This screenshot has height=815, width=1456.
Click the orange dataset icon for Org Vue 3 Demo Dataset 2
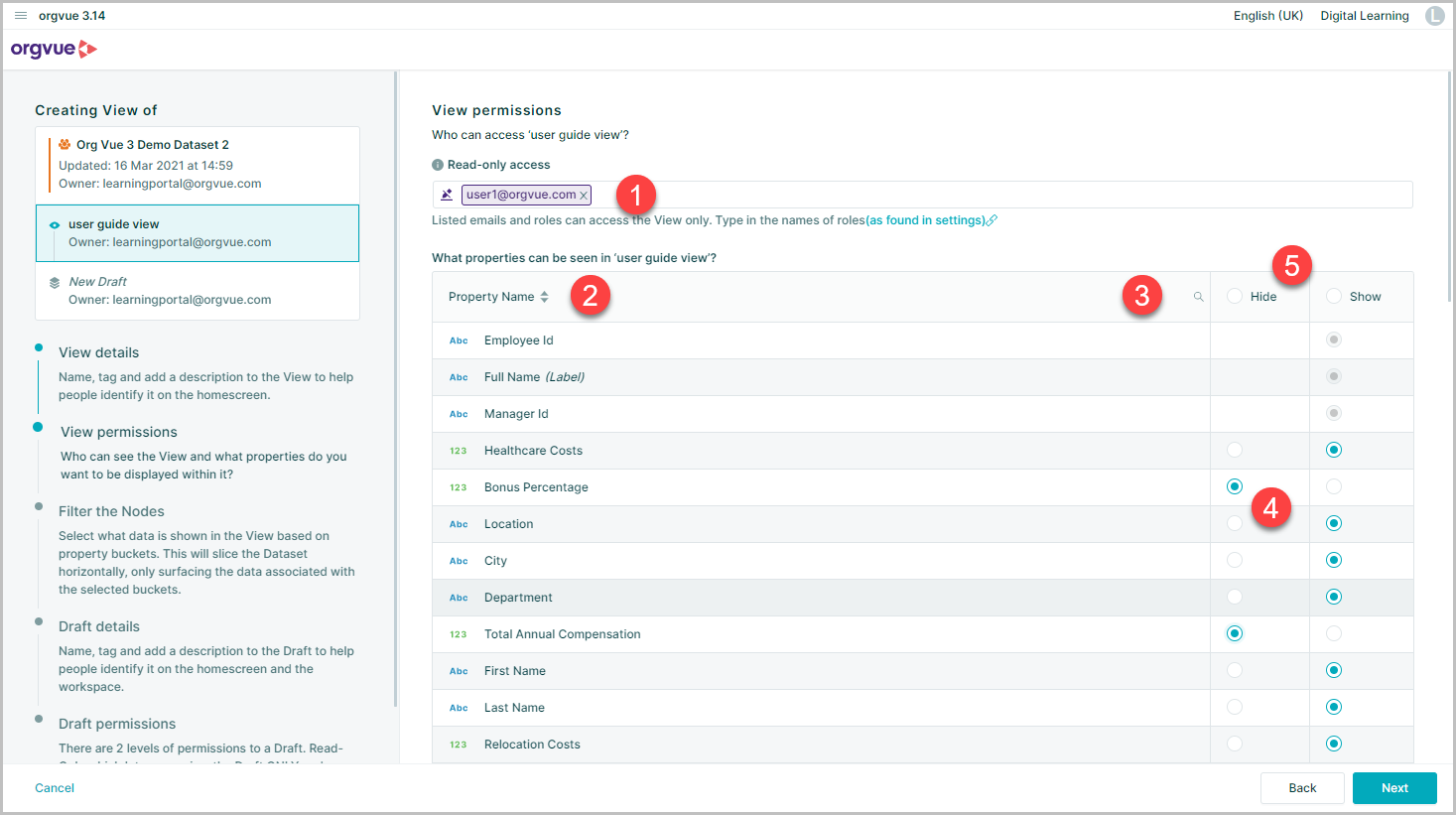[65, 145]
